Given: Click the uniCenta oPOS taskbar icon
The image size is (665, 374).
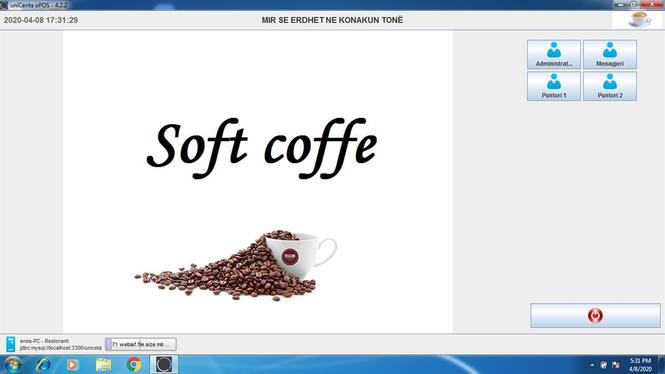Looking at the screenshot, I should (x=164, y=365).
